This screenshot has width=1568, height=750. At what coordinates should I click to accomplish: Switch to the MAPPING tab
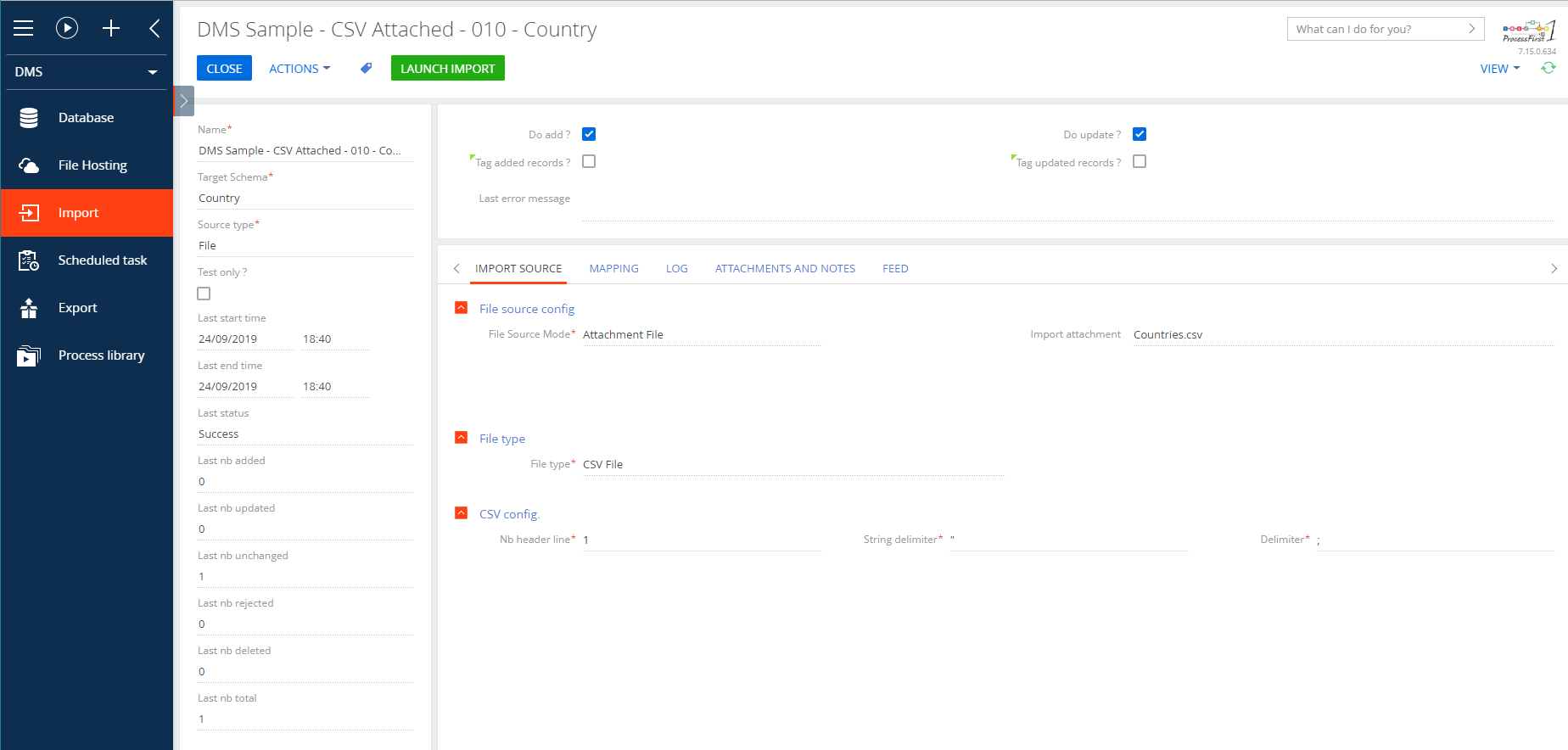pos(613,269)
